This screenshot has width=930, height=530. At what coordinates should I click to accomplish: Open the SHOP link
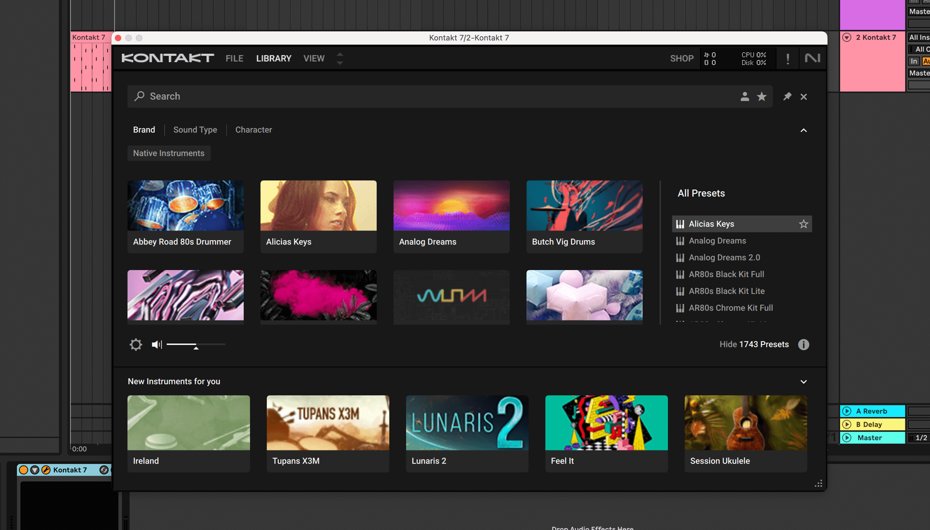(682, 59)
